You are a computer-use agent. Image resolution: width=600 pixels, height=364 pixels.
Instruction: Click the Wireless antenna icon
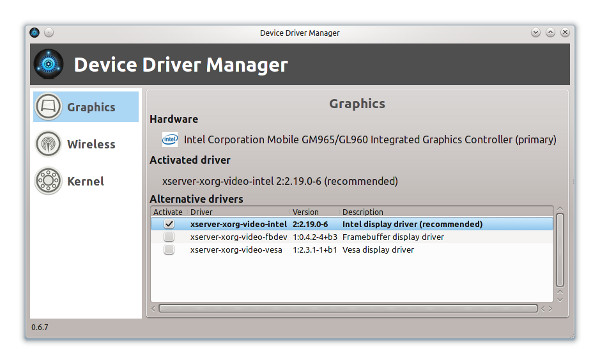coord(48,144)
